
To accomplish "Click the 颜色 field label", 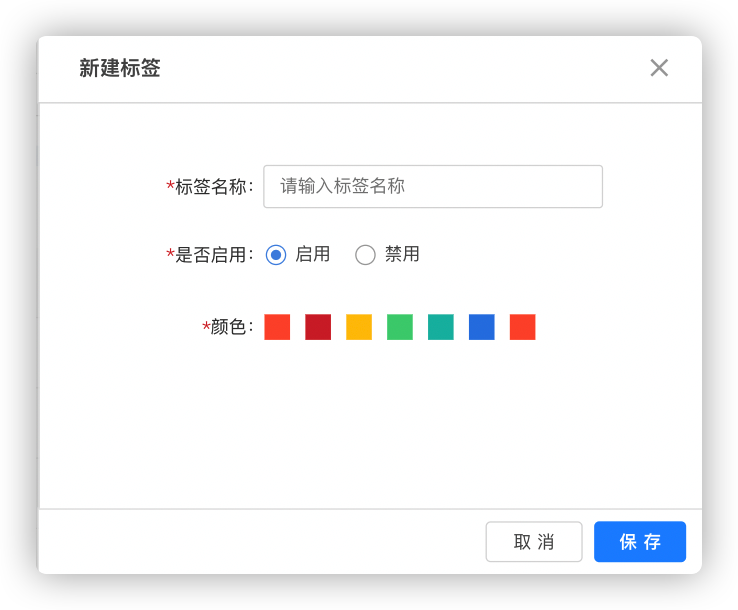I will click(x=228, y=326).
